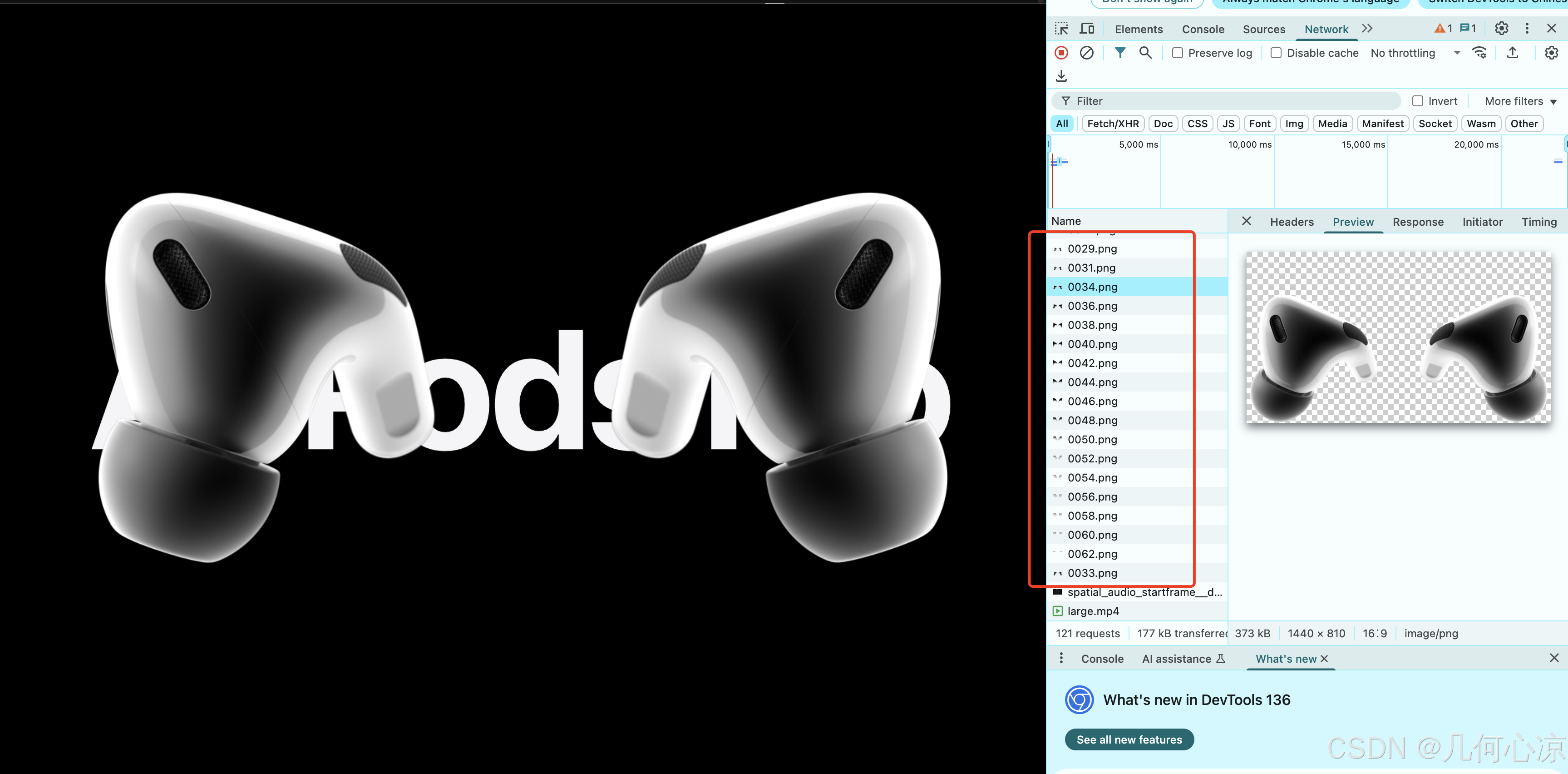This screenshot has height=774, width=1568.
Task: Open the No throttling dropdown
Action: [1415, 53]
